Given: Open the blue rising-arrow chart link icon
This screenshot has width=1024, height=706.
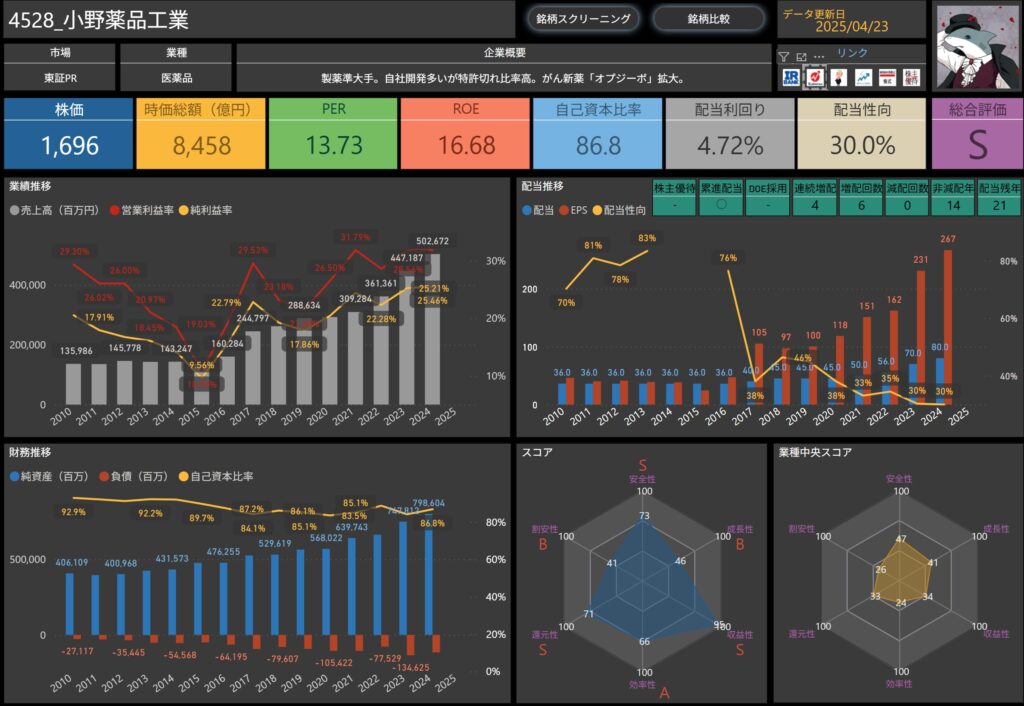Looking at the screenshot, I should point(863,78).
